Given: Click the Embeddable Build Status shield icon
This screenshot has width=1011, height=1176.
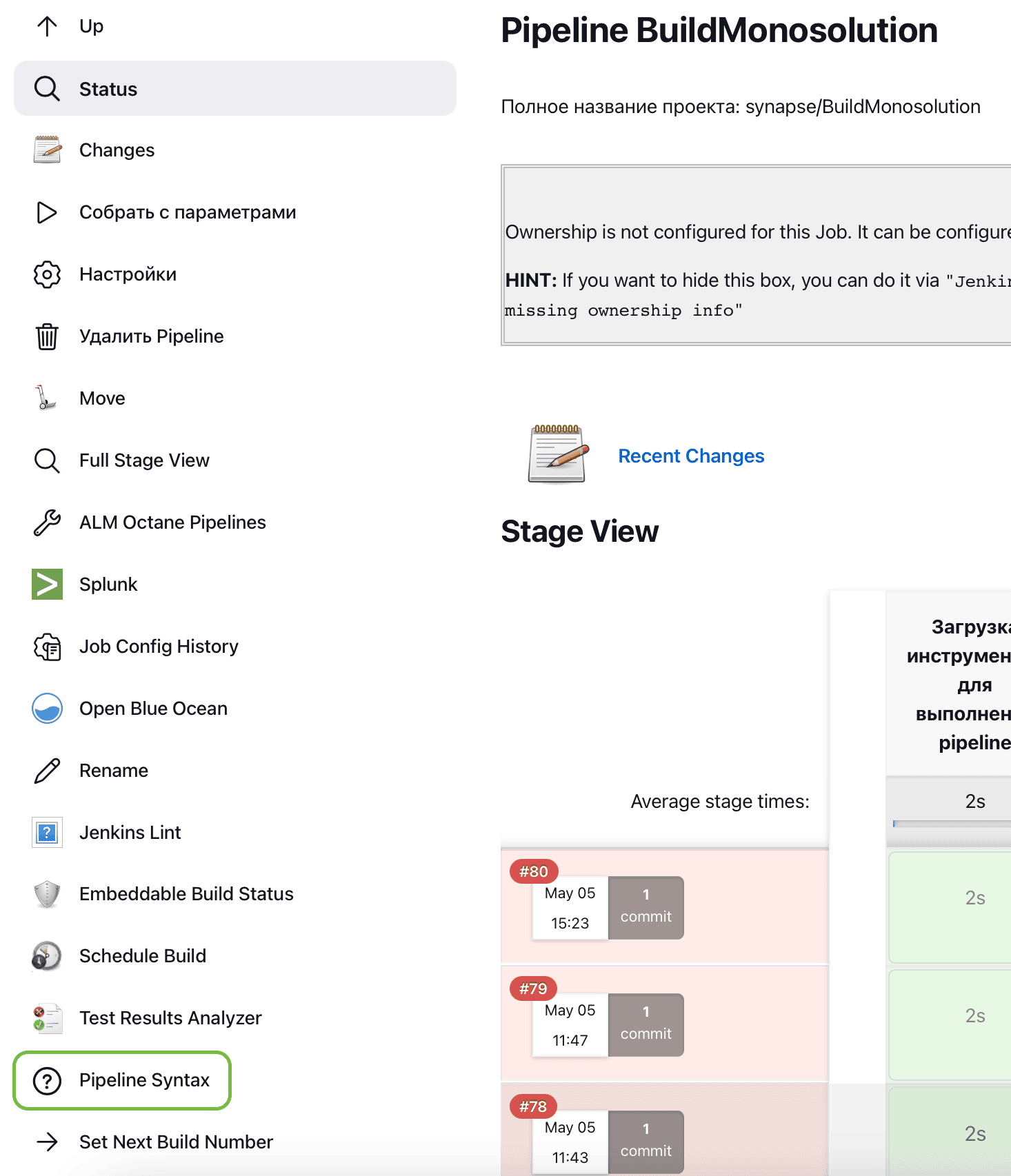Looking at the screenshot, I should tap(47, 894).
